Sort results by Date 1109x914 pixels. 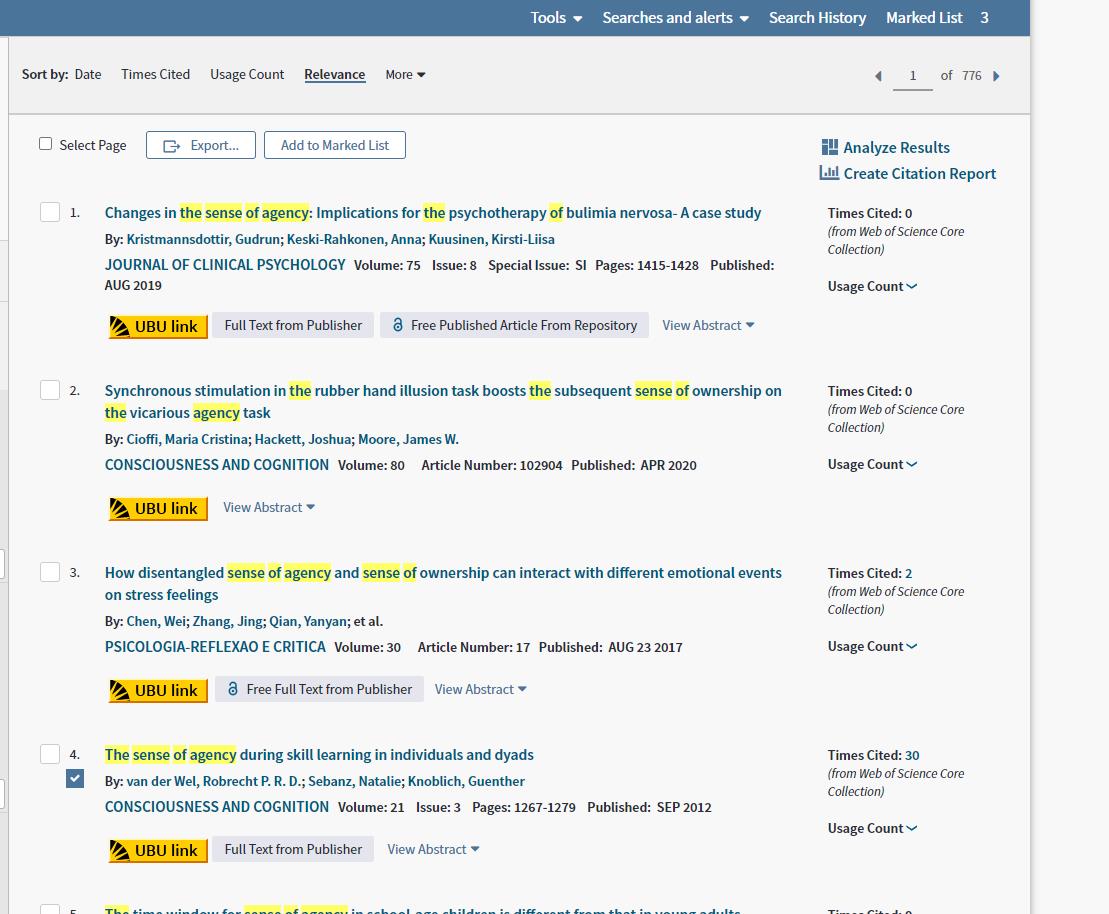tap(88, 74)
